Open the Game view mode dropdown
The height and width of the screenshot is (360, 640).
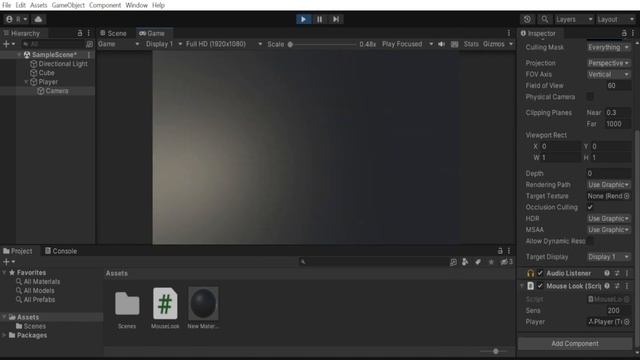coord(118,44)
